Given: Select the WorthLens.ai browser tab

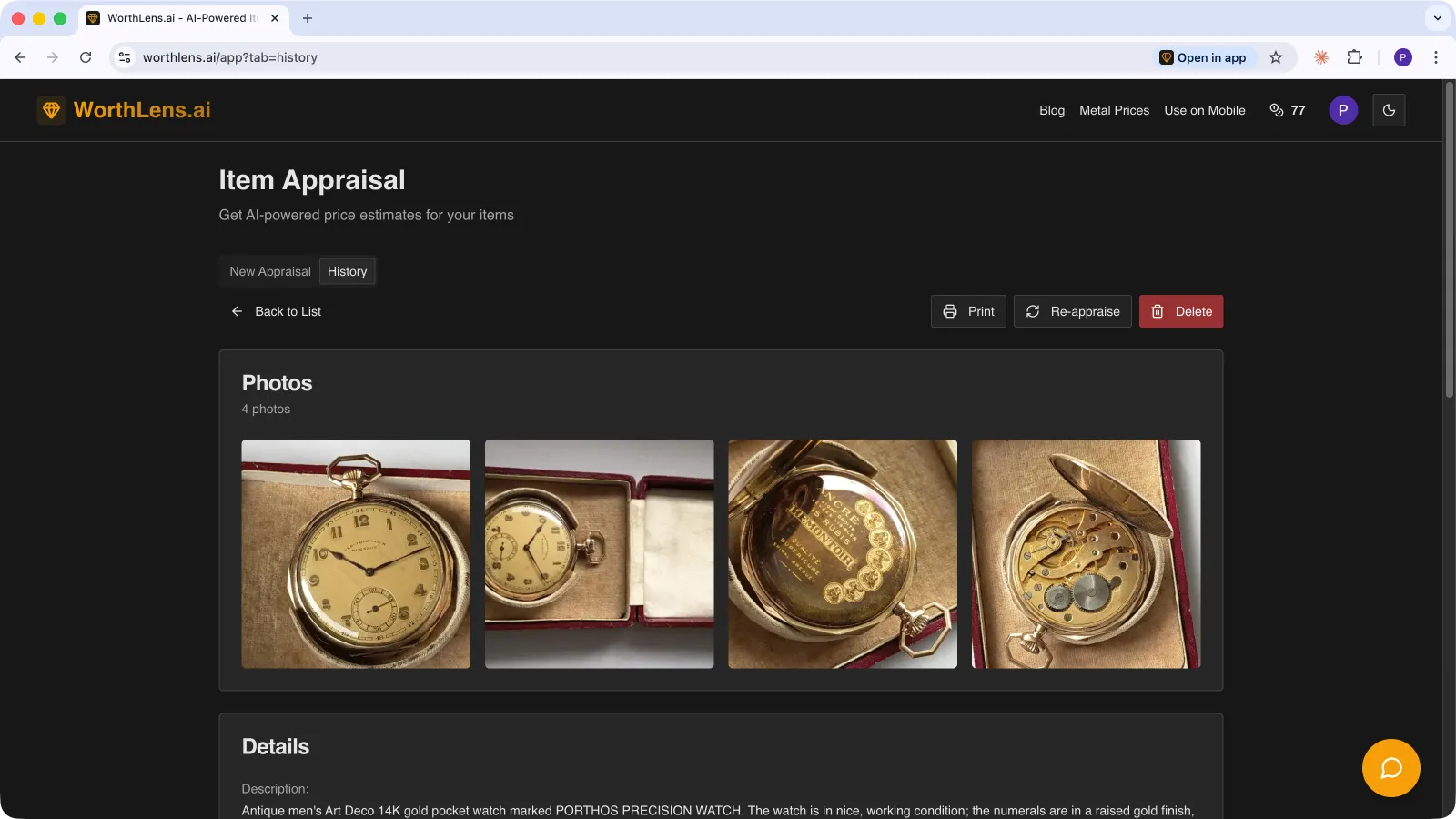Looking at the screenshot, I should click(x=184, y=18).
